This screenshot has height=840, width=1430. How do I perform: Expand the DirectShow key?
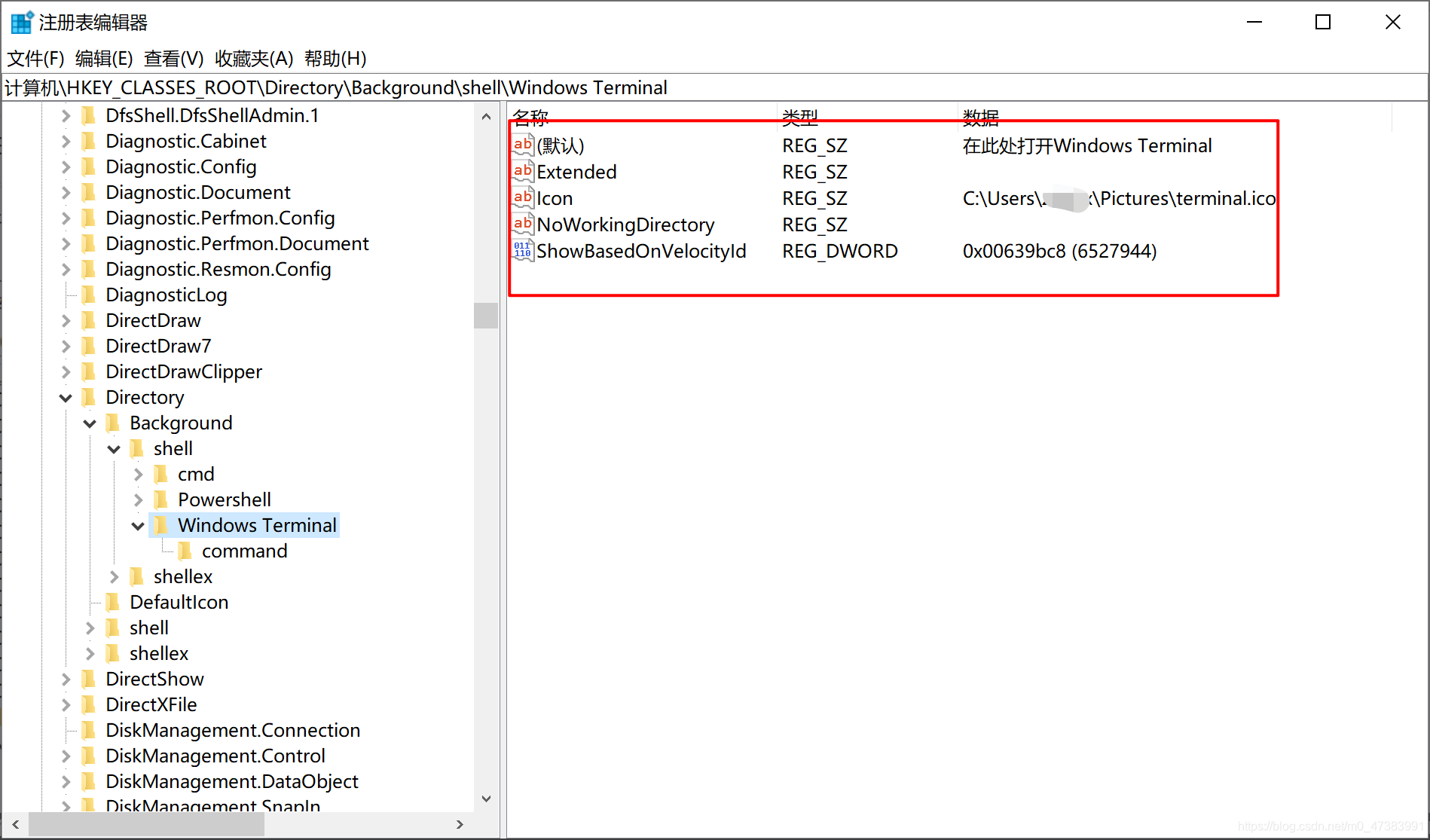click(x=66, y=679)
